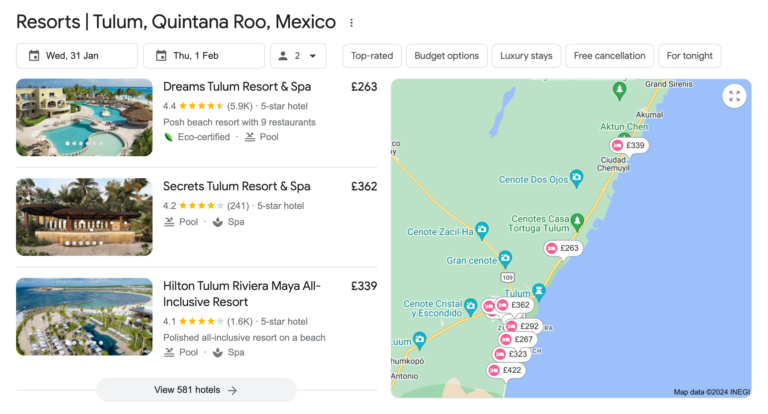Screen dimensions: 768x414
Task: Open the Hilton Tulum Riviera Maya thumbnail
Action: click(84, 316)
